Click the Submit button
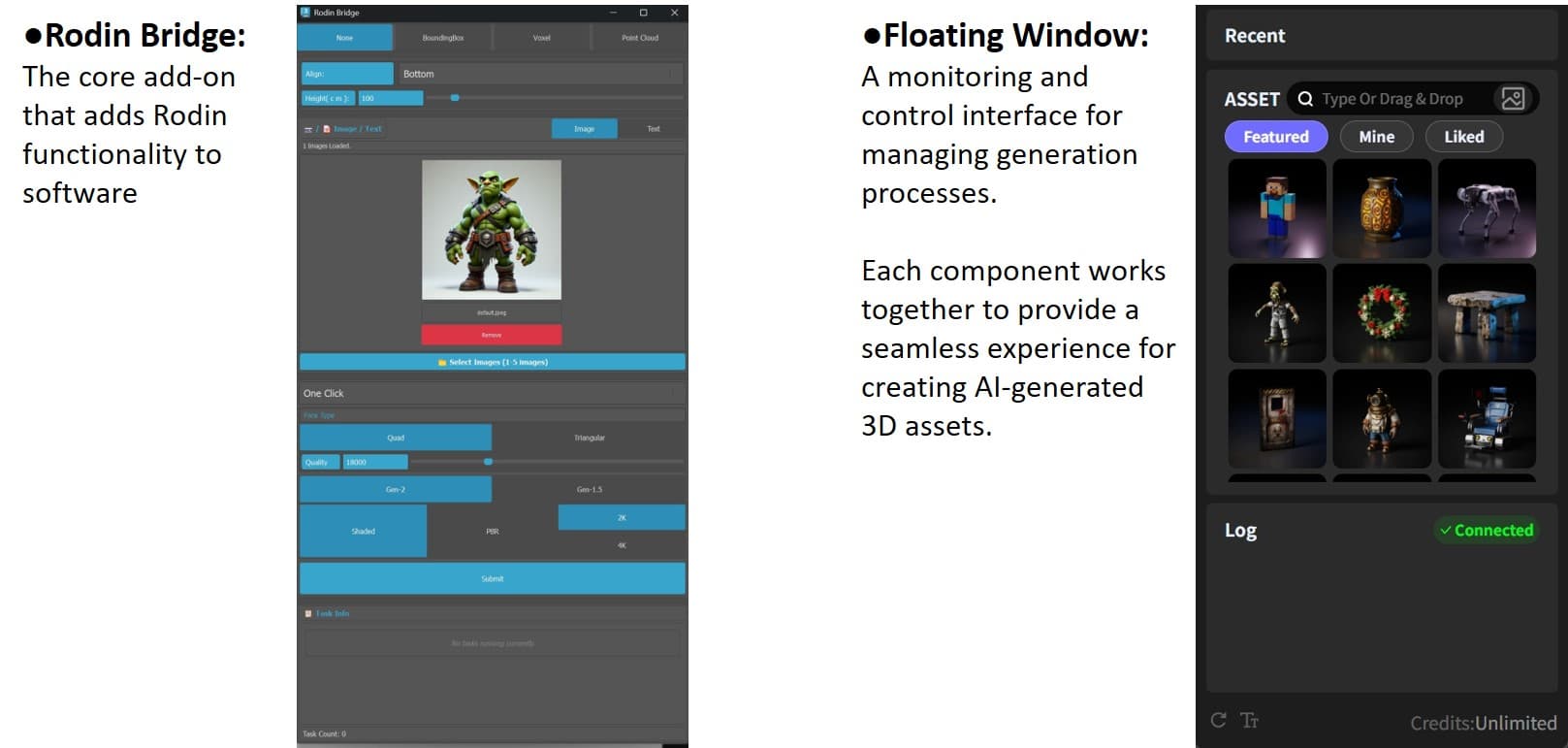This screenshot has height=748, width=1568. (493, 578)
